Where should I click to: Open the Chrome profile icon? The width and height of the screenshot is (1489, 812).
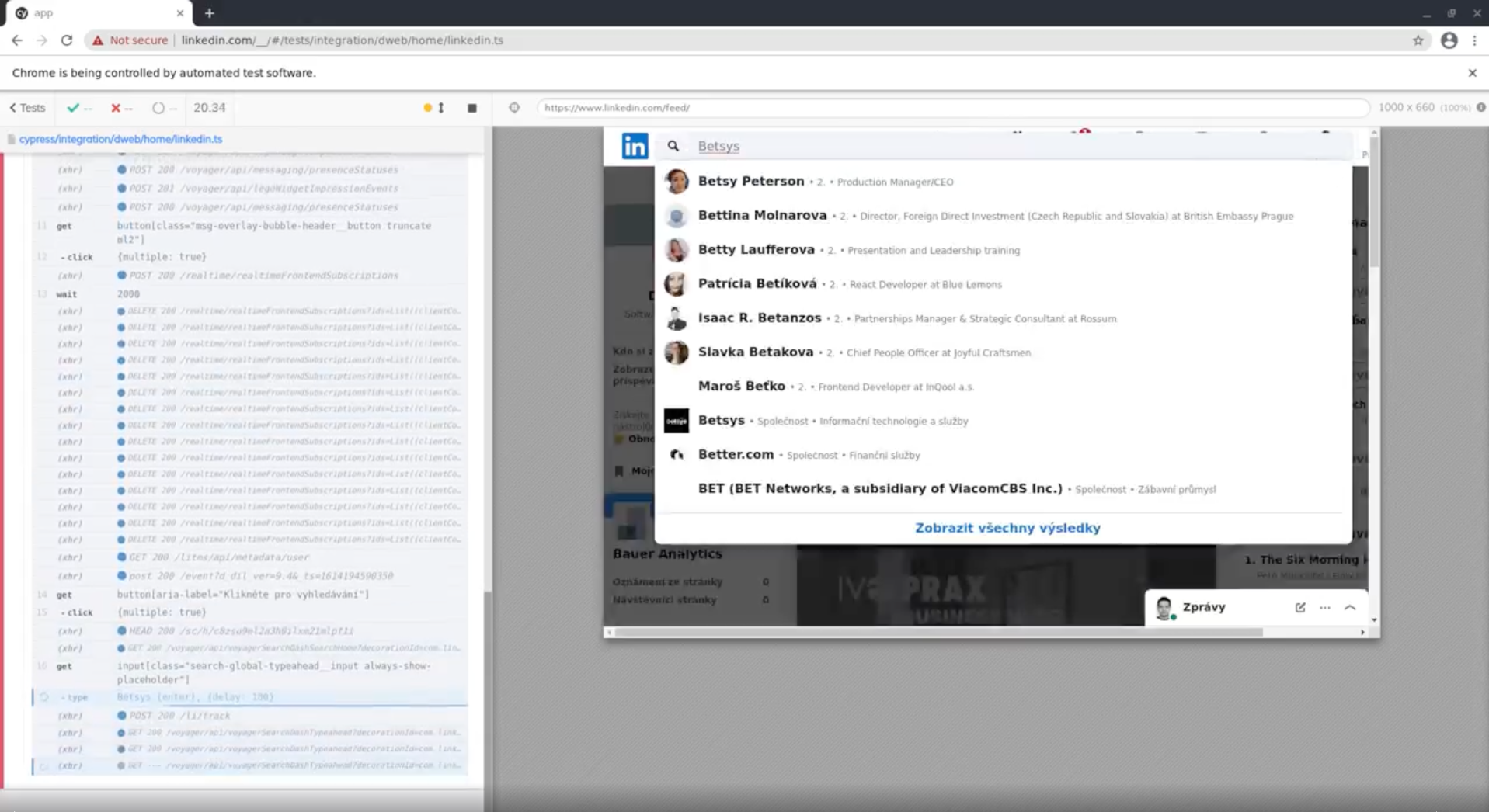point(1449,40)
